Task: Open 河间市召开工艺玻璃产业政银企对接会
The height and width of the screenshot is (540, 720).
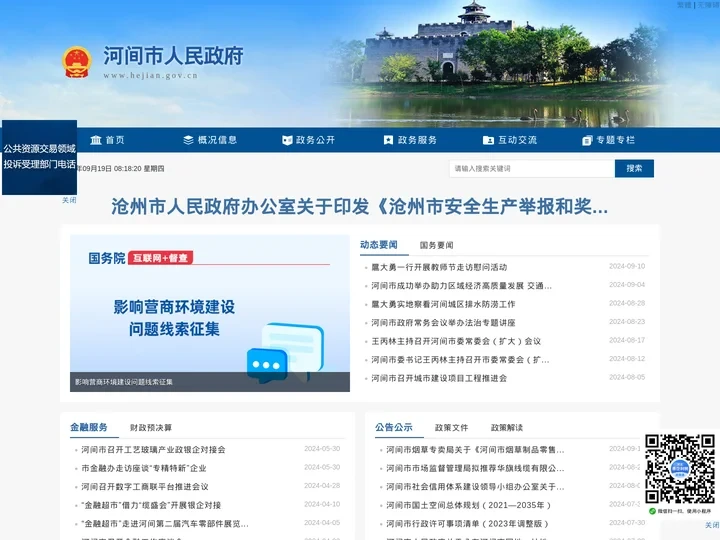Action: pyautogui.click(x=153, y=450)
